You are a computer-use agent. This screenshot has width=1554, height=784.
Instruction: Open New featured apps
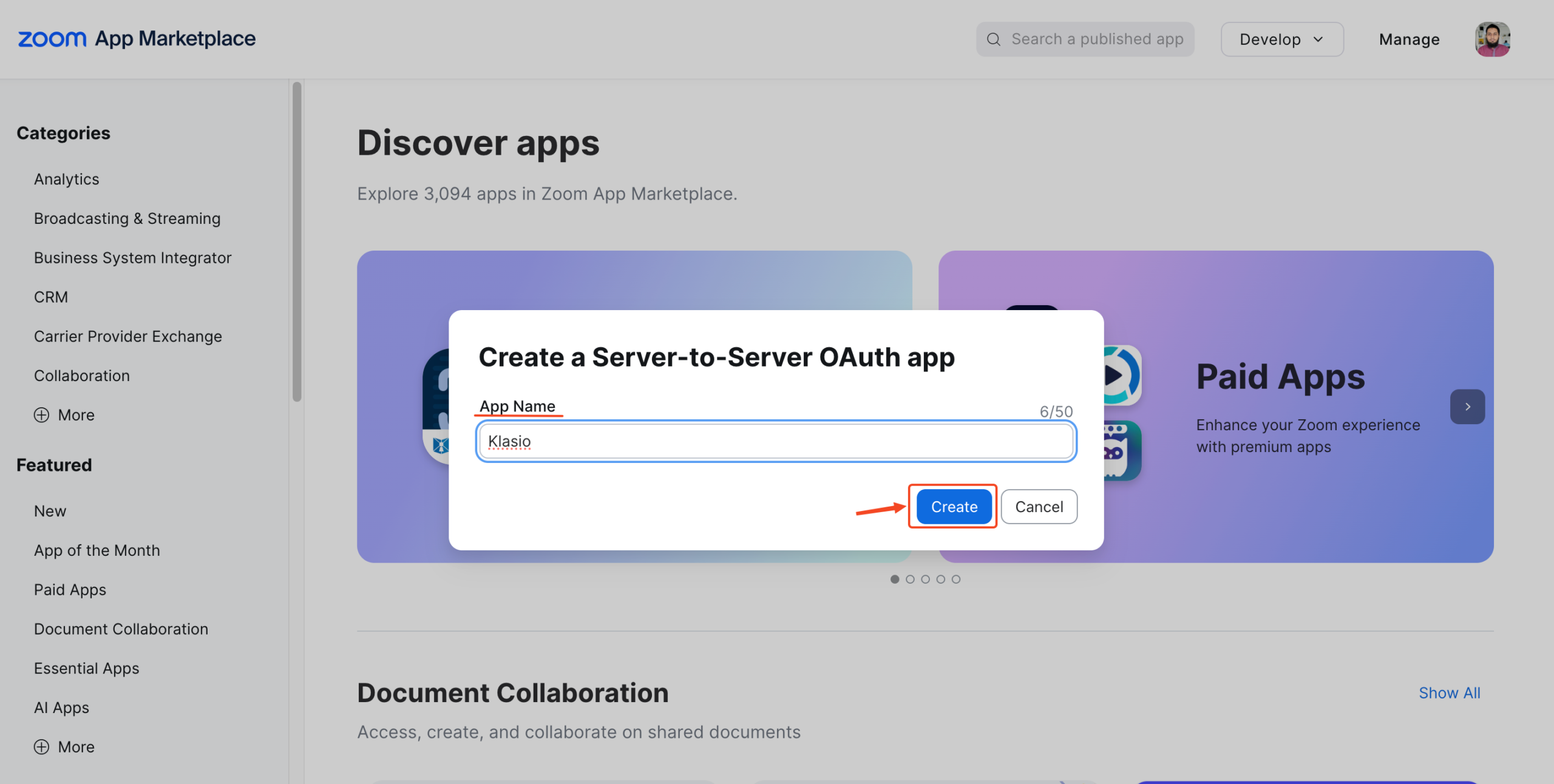50,512
